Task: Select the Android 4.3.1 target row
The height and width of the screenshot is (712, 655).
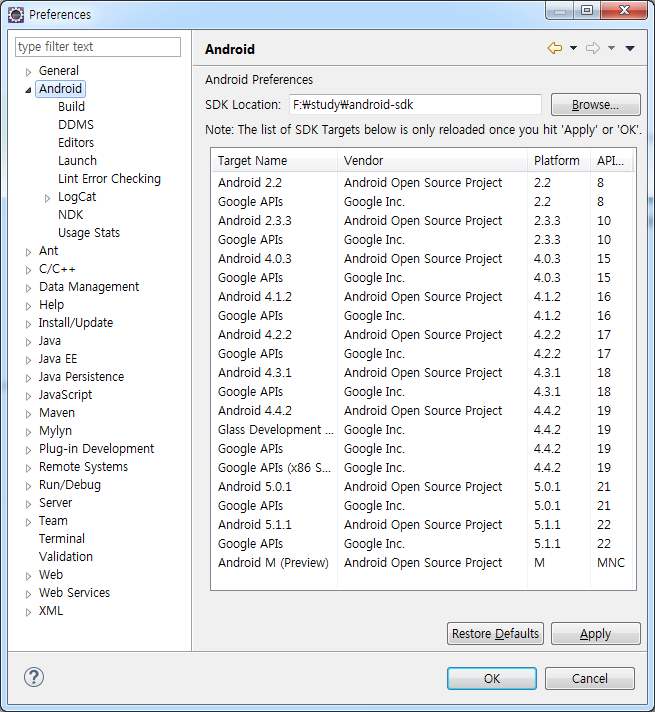Action: (422, 373)
